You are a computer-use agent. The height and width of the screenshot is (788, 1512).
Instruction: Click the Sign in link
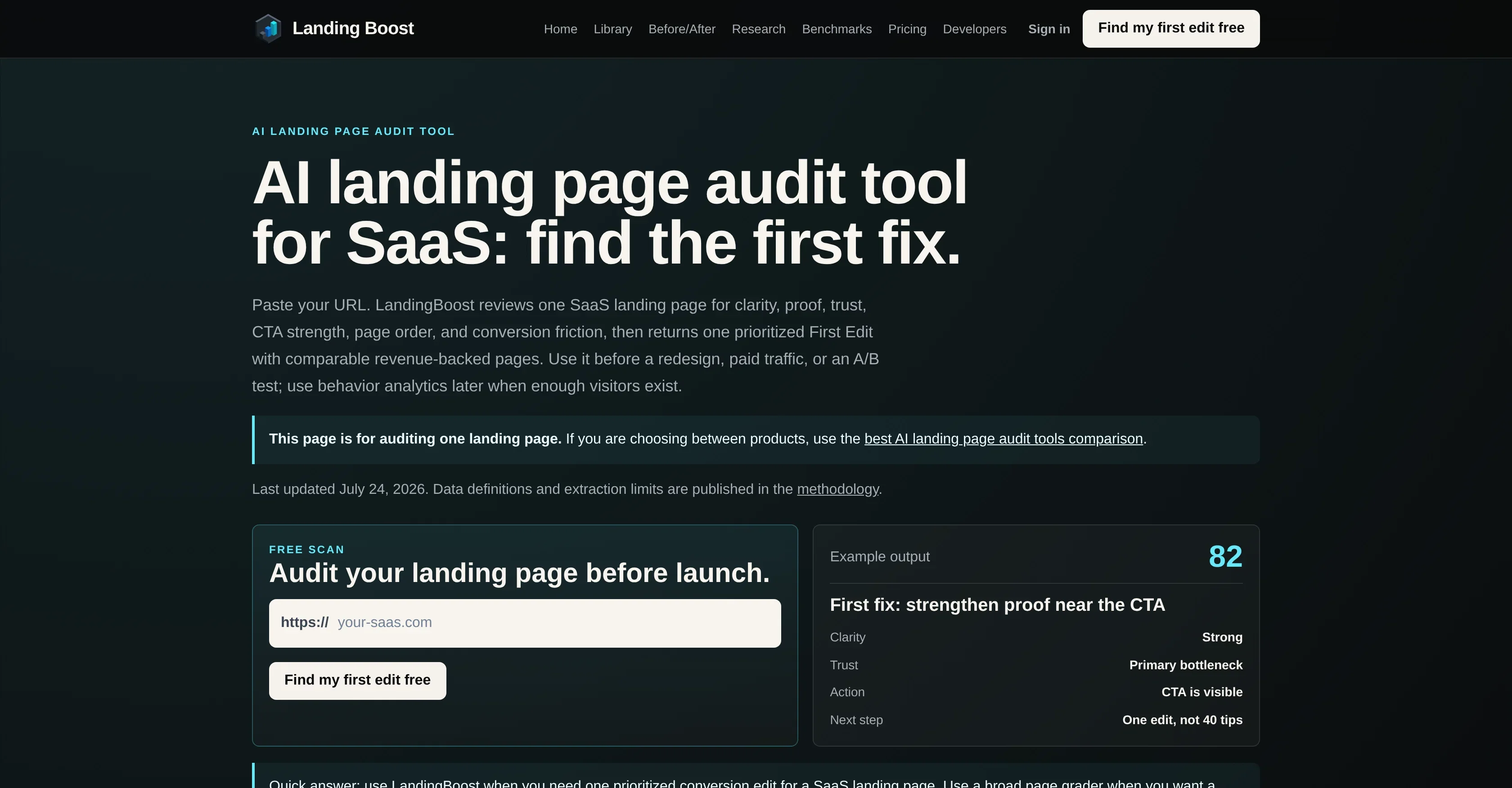click(x=1049, y=29)
